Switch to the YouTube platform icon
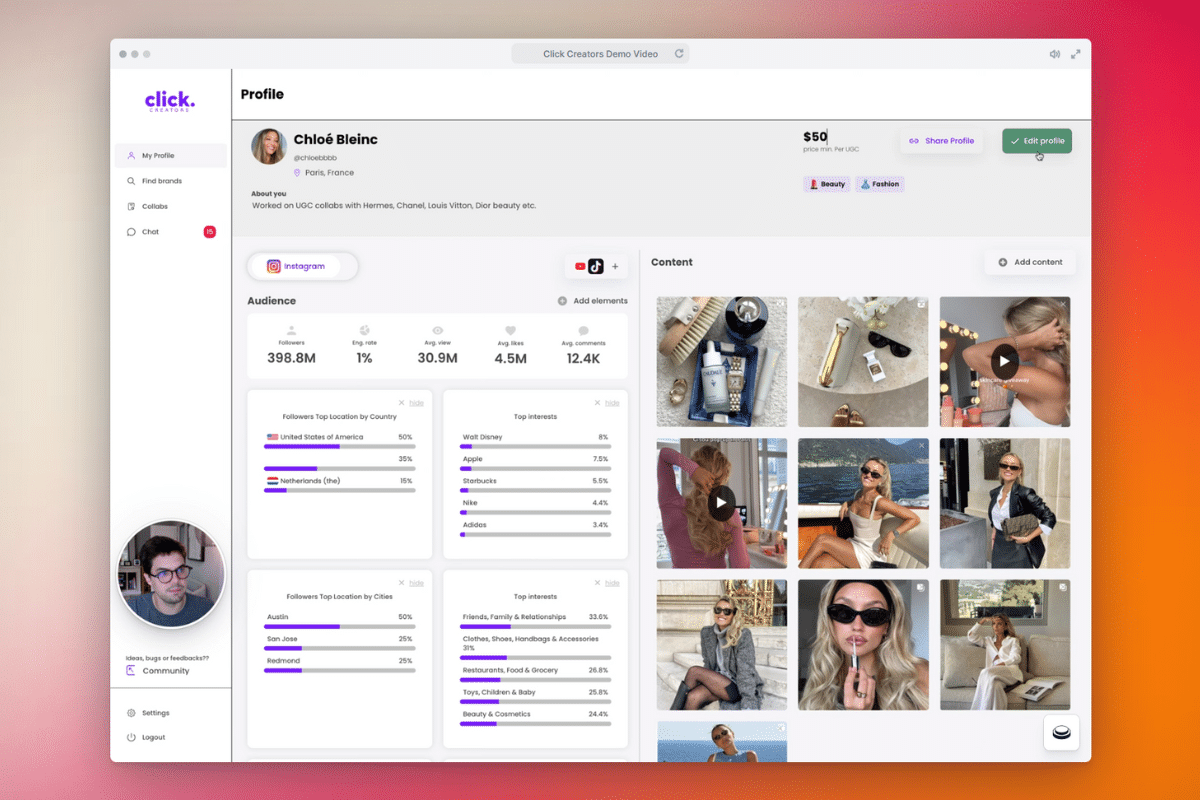Viewport: 1200px width, 800px height. (x=580, y=266)
